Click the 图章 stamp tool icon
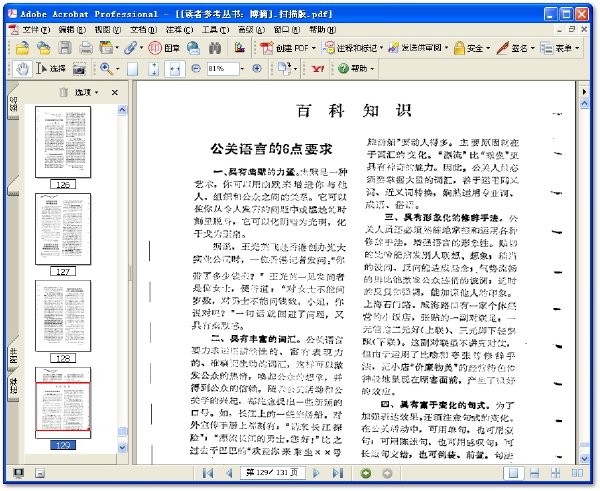Viewport: 600px width, 491px height. (x=164, y=48)
